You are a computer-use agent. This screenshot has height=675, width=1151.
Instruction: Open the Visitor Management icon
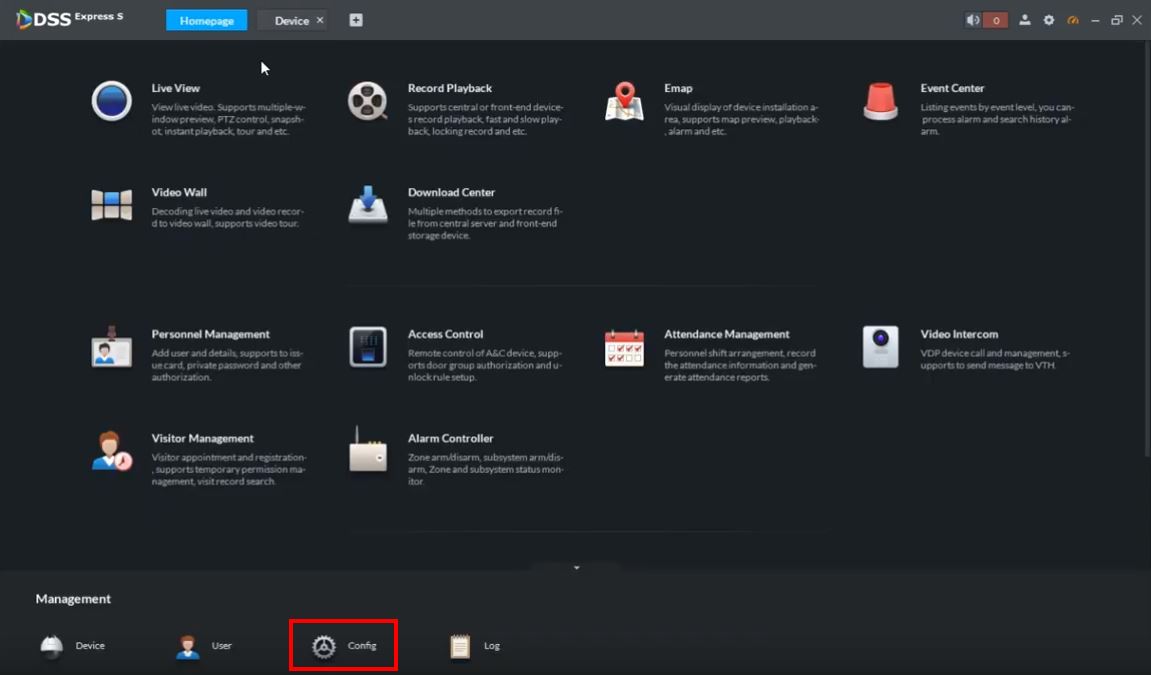tap(112, 450)
